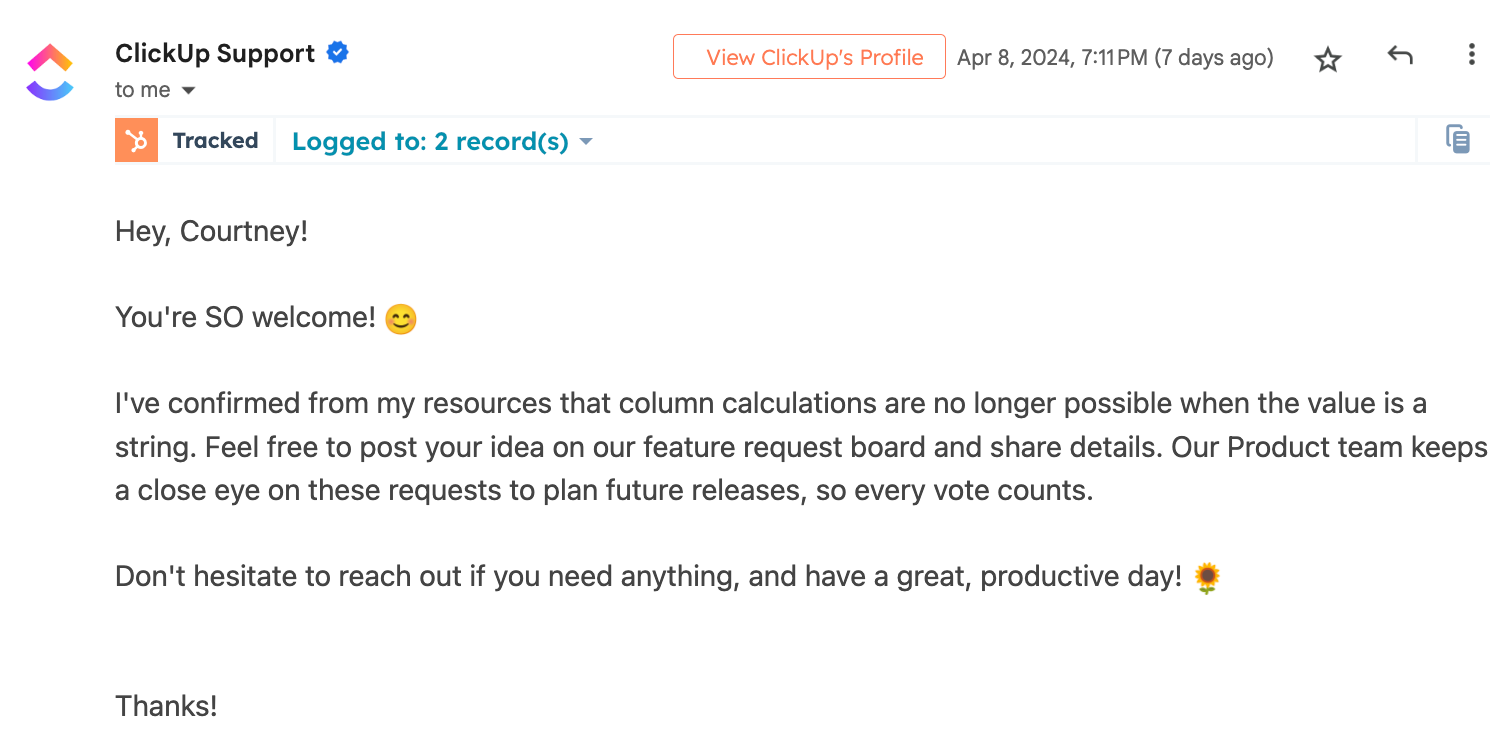Click the caret after "2 record(s)"

[586, 142]
